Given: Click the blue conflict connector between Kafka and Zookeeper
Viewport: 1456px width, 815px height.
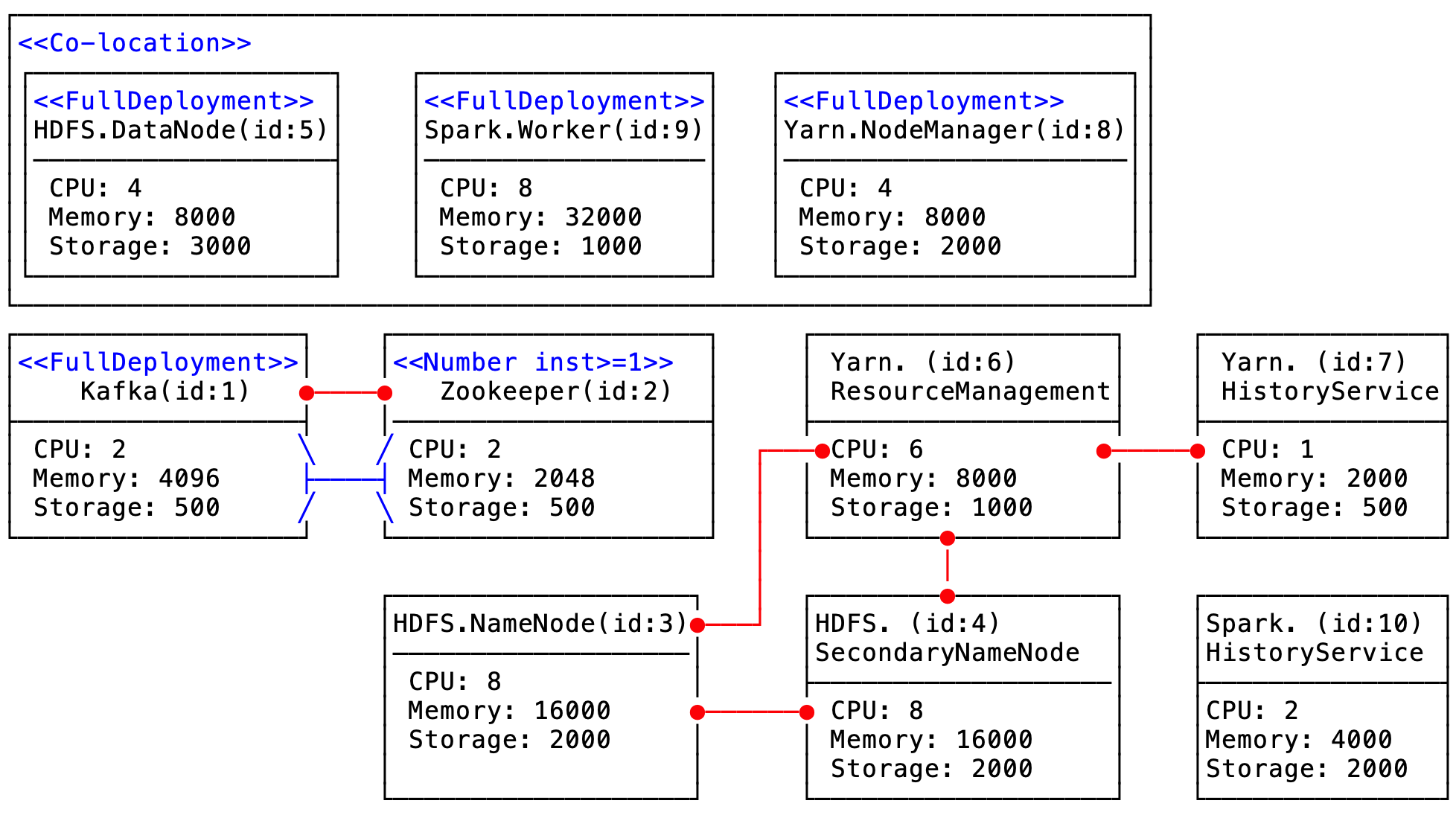Looking at the screenshot, I should (345, 479).
